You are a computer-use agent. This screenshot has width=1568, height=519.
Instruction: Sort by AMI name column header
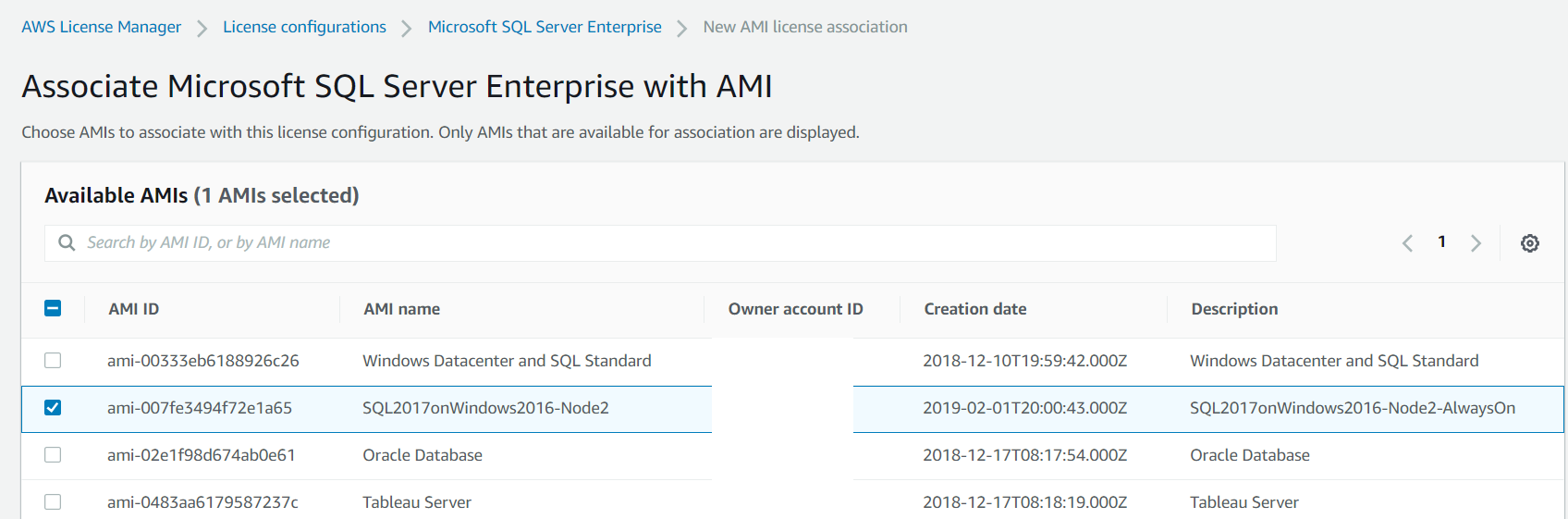[x=401, y=309]
